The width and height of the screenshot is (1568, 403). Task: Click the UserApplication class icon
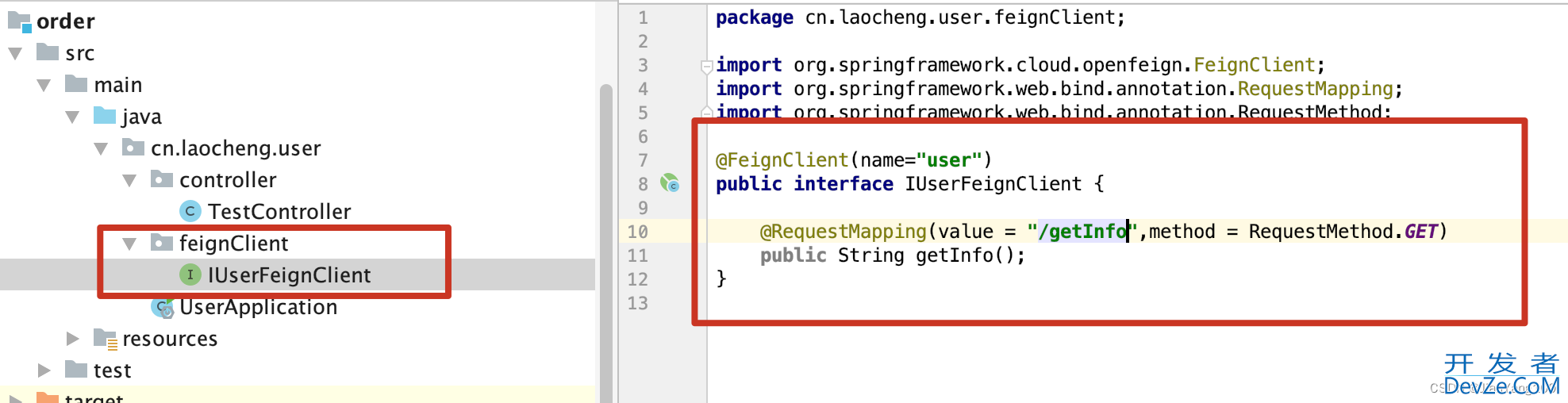[x=163, y=307]
